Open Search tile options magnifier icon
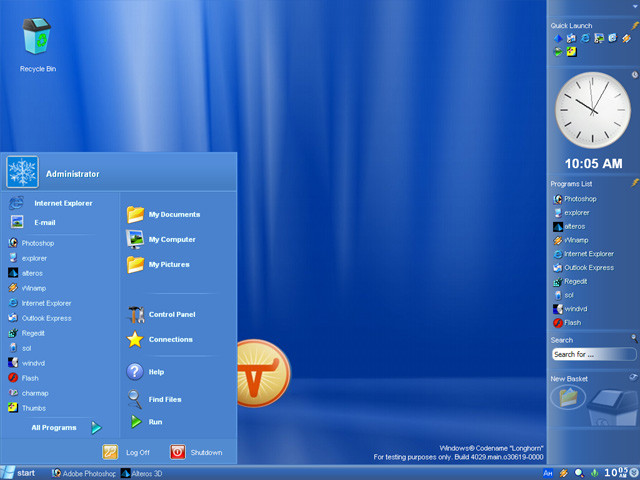 pyautogui.click(x=634, y=338)
